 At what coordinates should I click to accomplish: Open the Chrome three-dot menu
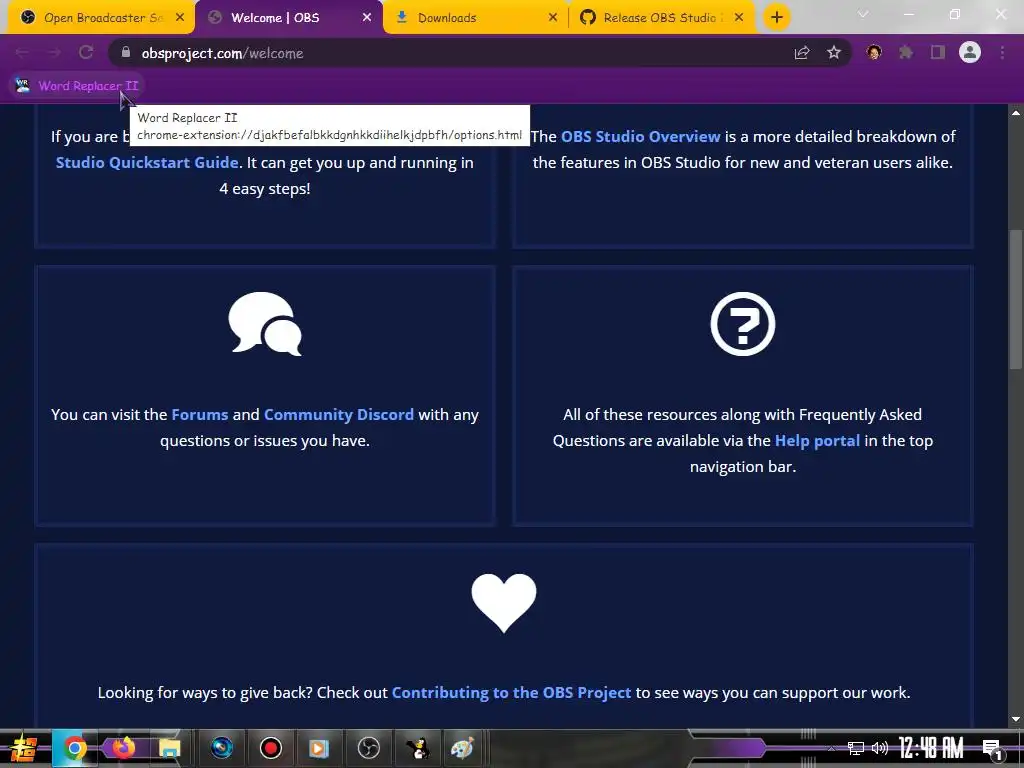[1002, 52]
